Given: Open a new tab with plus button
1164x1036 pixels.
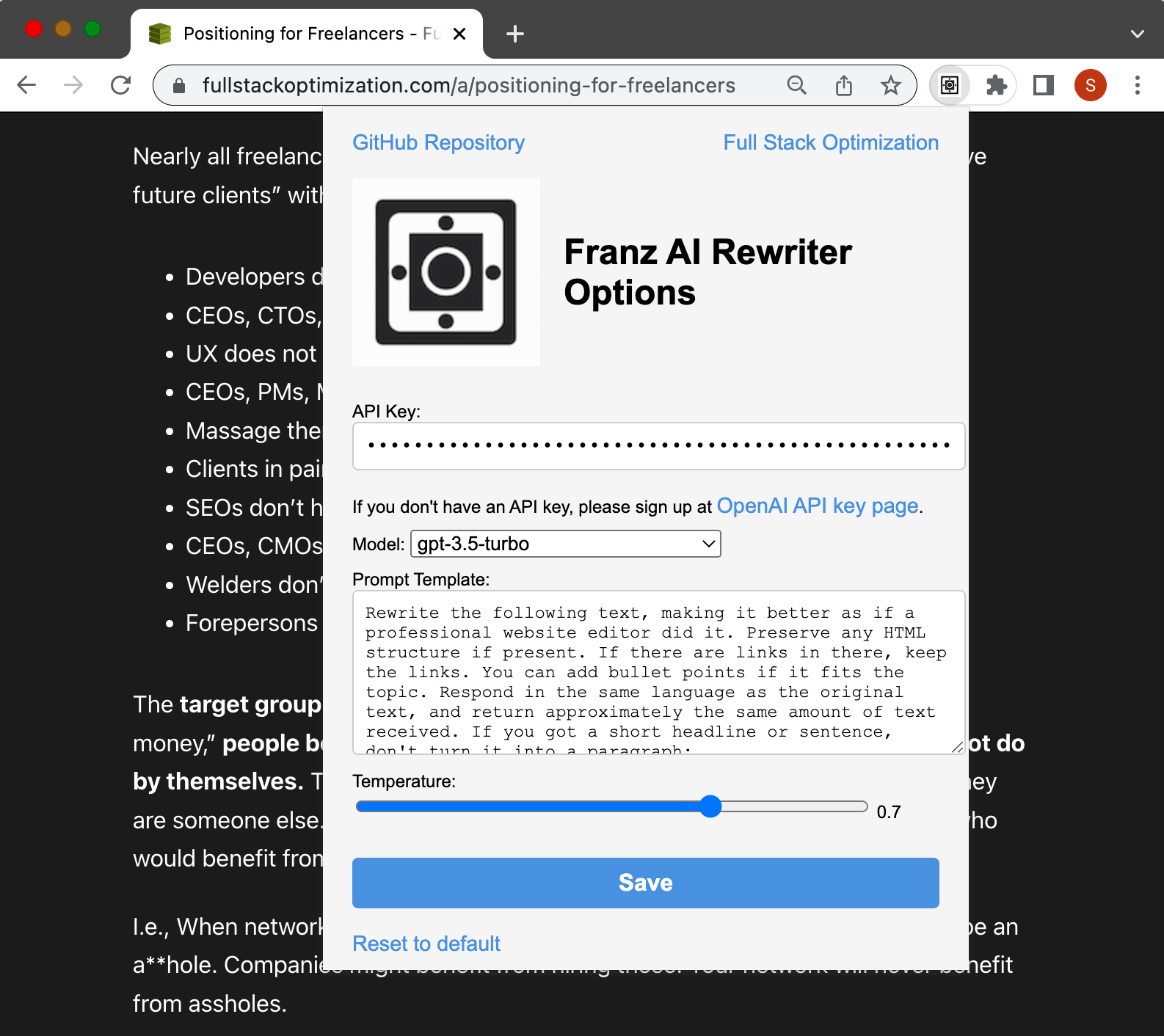Looking at the screenshot, I should pyautogui.click(x=515, y=34).
